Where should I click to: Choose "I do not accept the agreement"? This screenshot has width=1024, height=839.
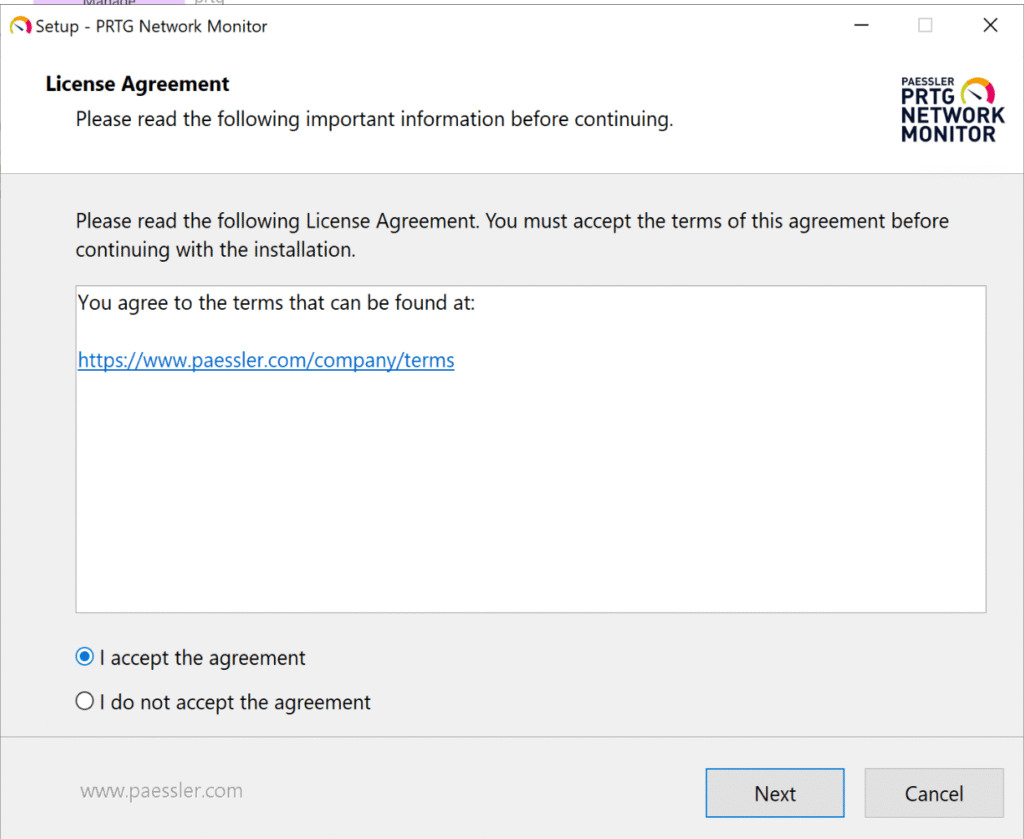coord(85,702)
